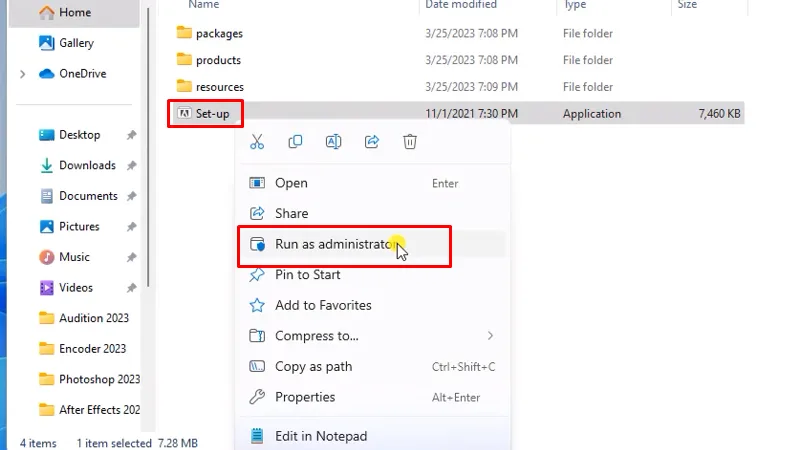
Task: Open the Photoshop 2023 folder in sidebar
Action: pos(88,380)
